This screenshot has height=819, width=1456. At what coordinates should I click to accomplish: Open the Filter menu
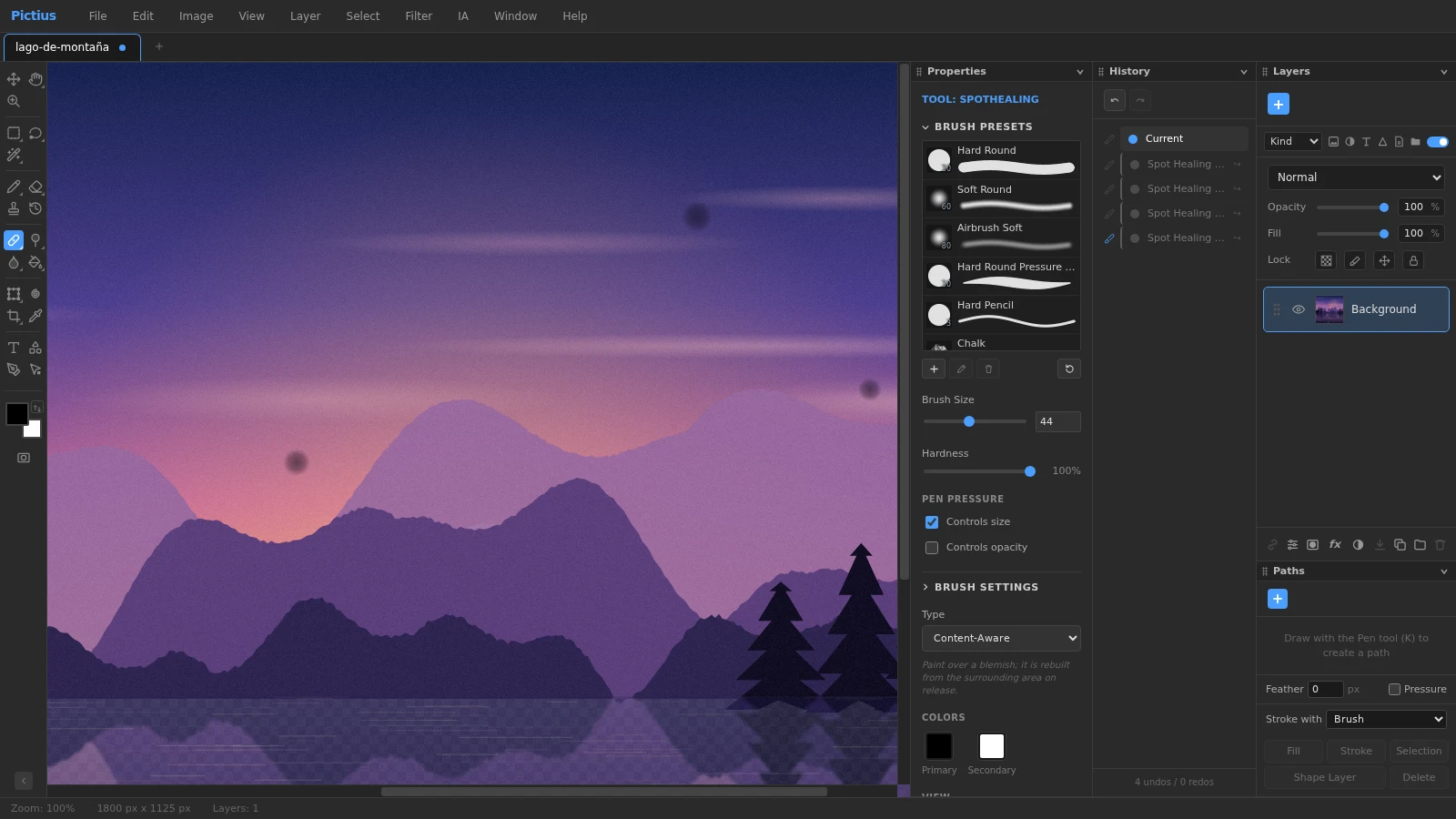click(x=419, y=16)
